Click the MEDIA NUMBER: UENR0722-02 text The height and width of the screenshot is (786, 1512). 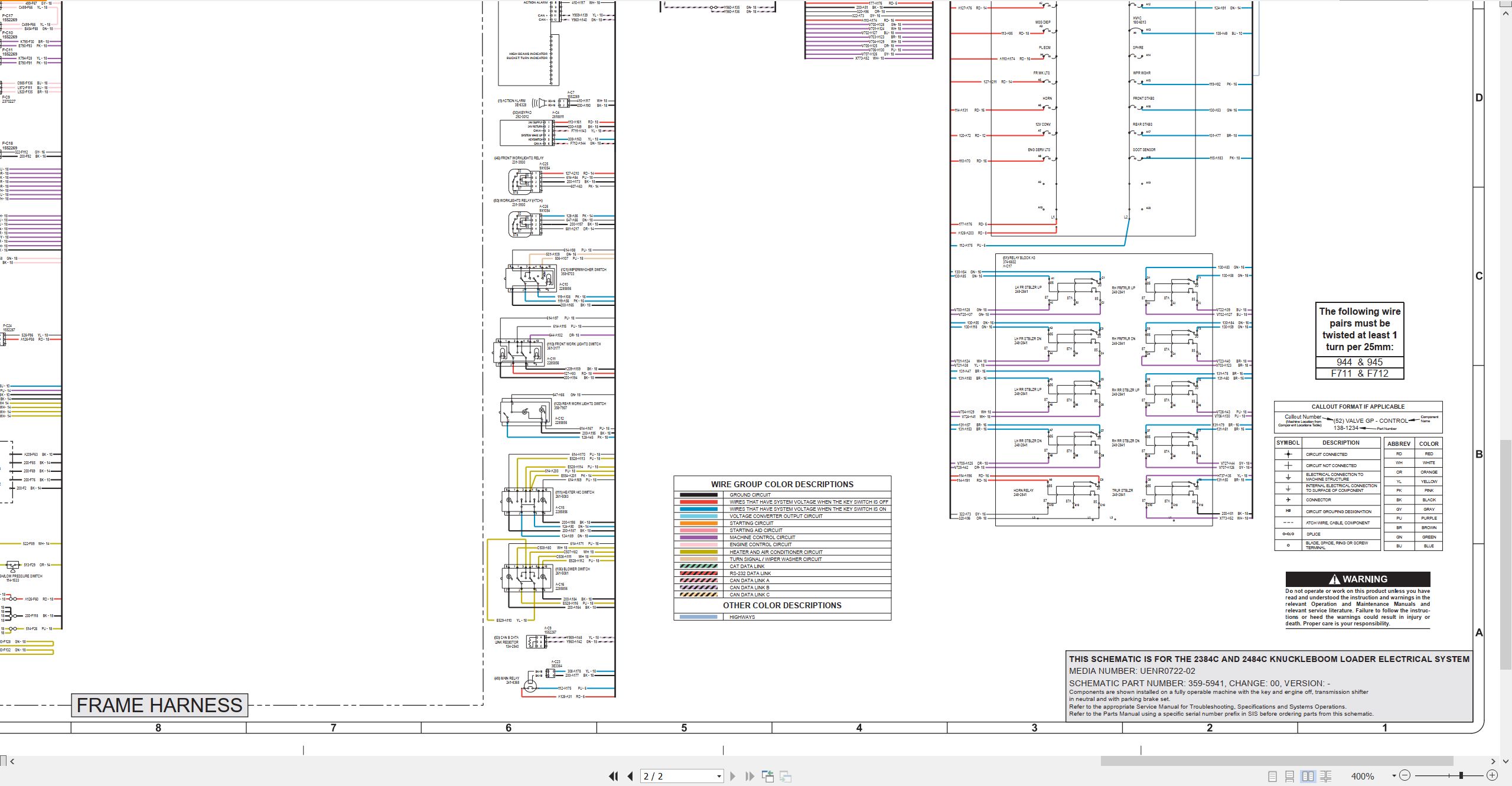pos(1132,671)
